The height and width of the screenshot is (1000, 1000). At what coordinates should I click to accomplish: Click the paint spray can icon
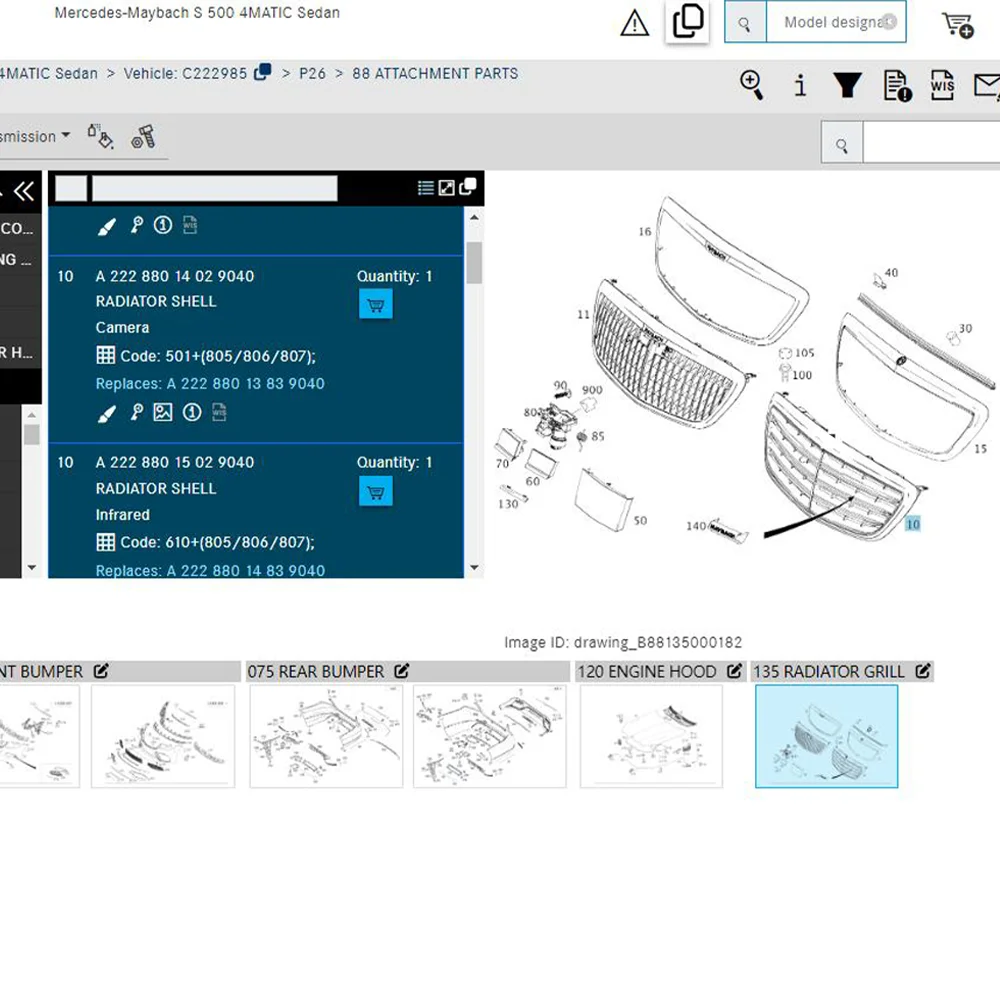[x=101, y=136]
